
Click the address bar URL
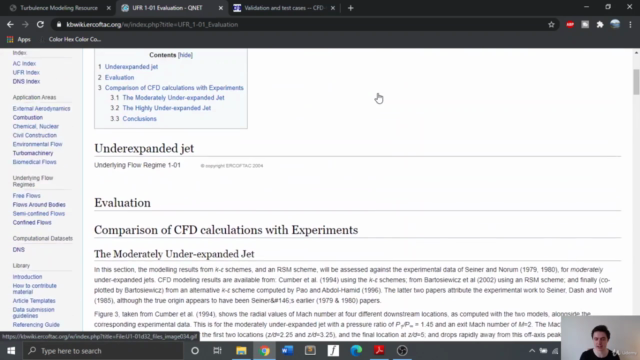point(152,24)
